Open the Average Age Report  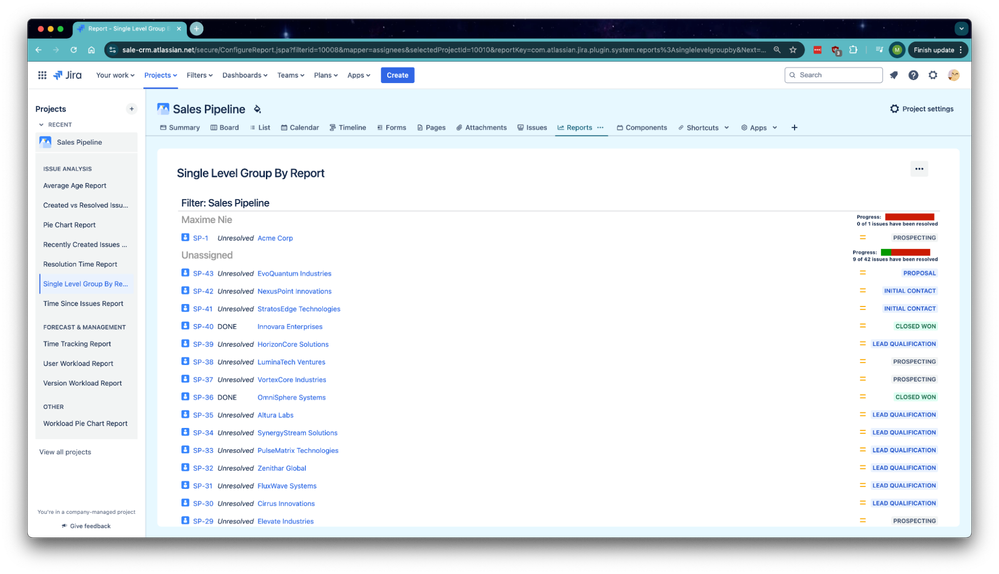tap(75, 185)
